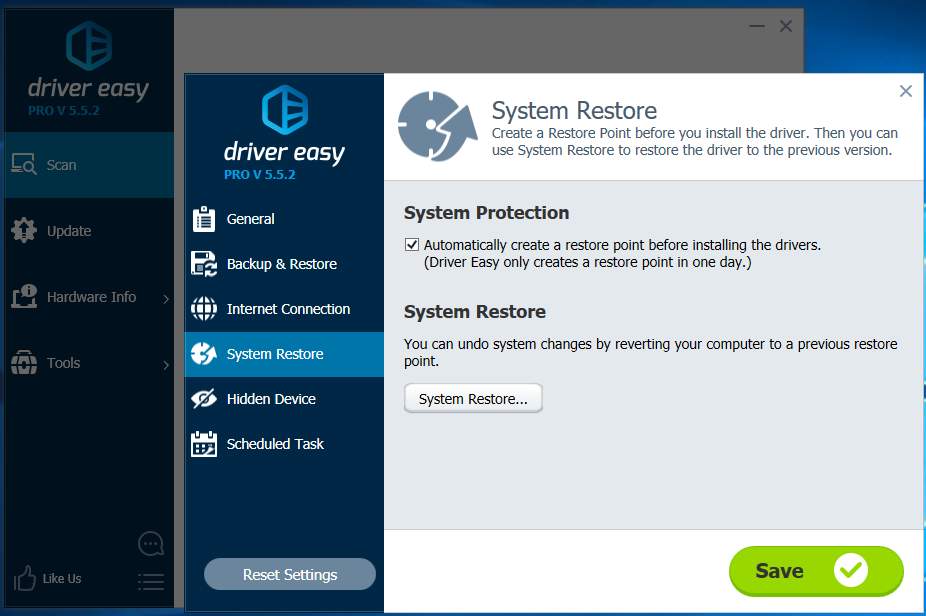Click the System Protection heading
926x616 pixels.
[x=487, y=213]
